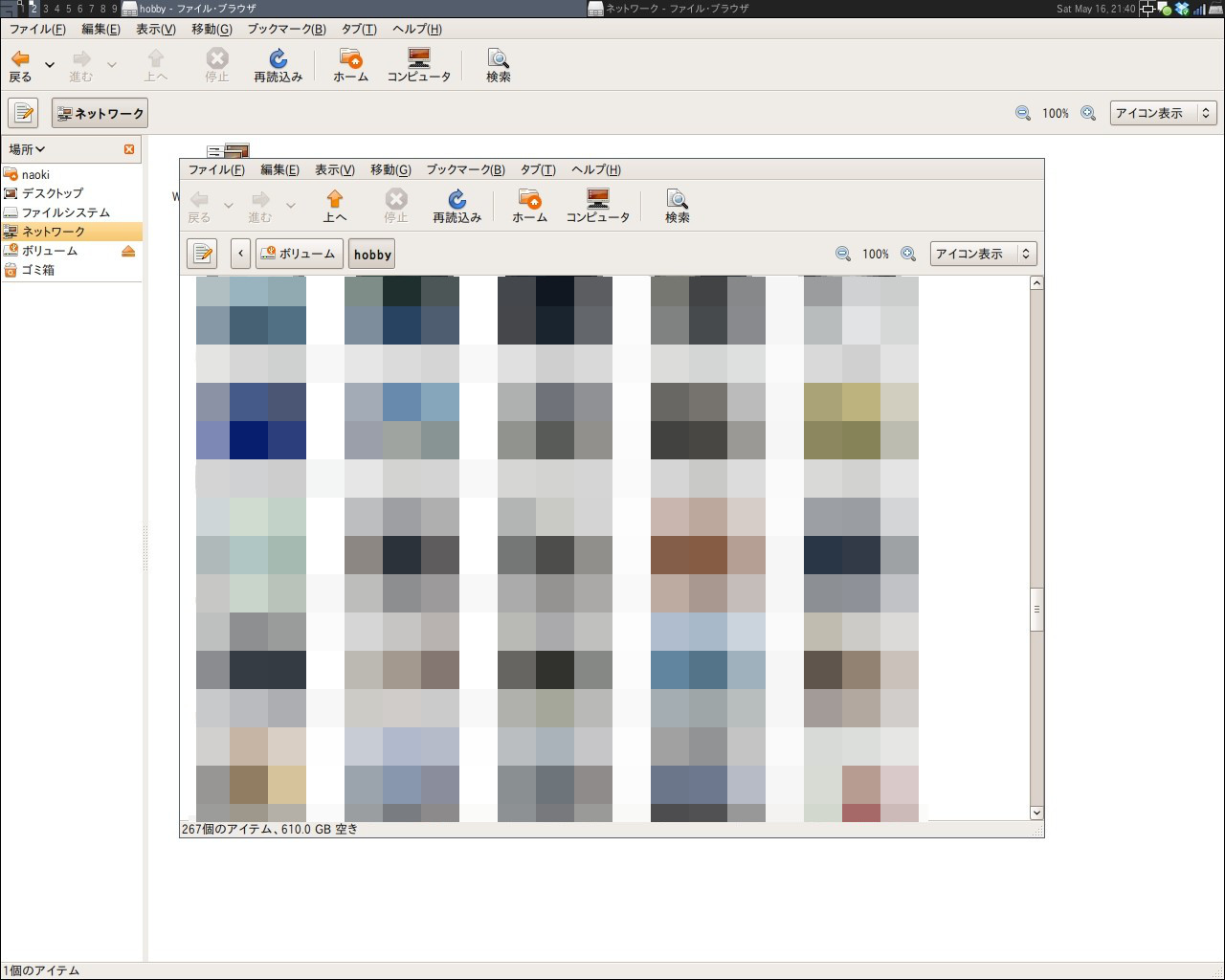Zoom in in the hobby window

[x=908, y=254]
